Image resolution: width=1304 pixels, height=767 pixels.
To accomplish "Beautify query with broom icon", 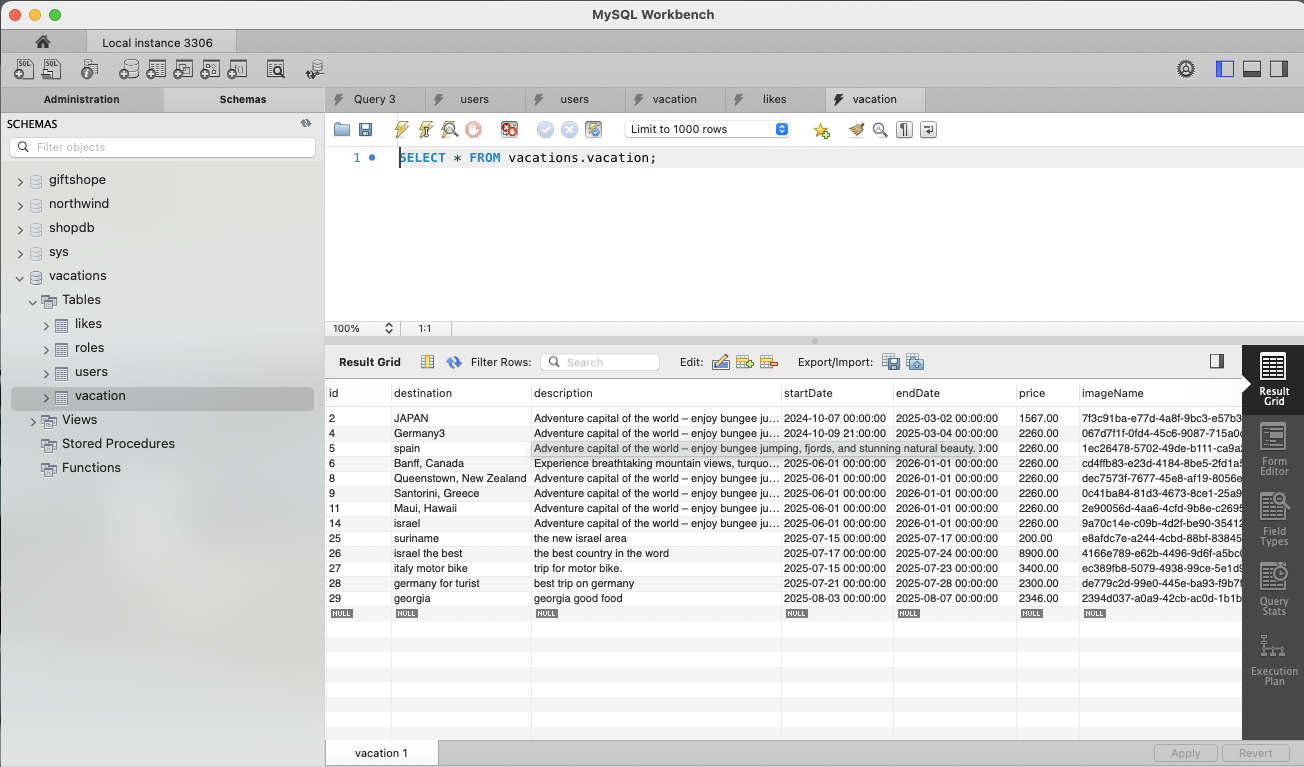I will click(856, 130).
